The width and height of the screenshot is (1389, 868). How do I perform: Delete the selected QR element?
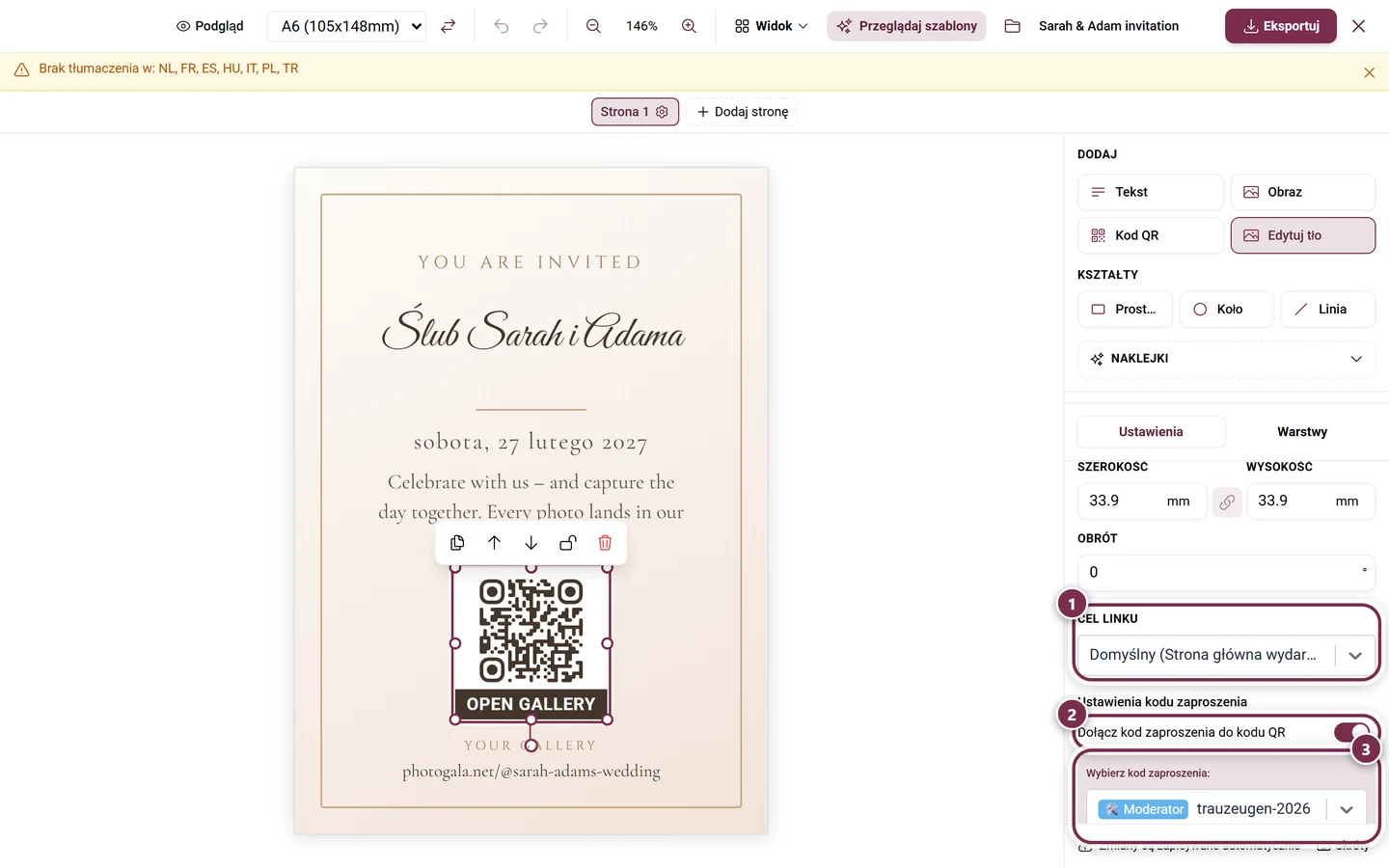pyautogui.click(x=605, y=543)
